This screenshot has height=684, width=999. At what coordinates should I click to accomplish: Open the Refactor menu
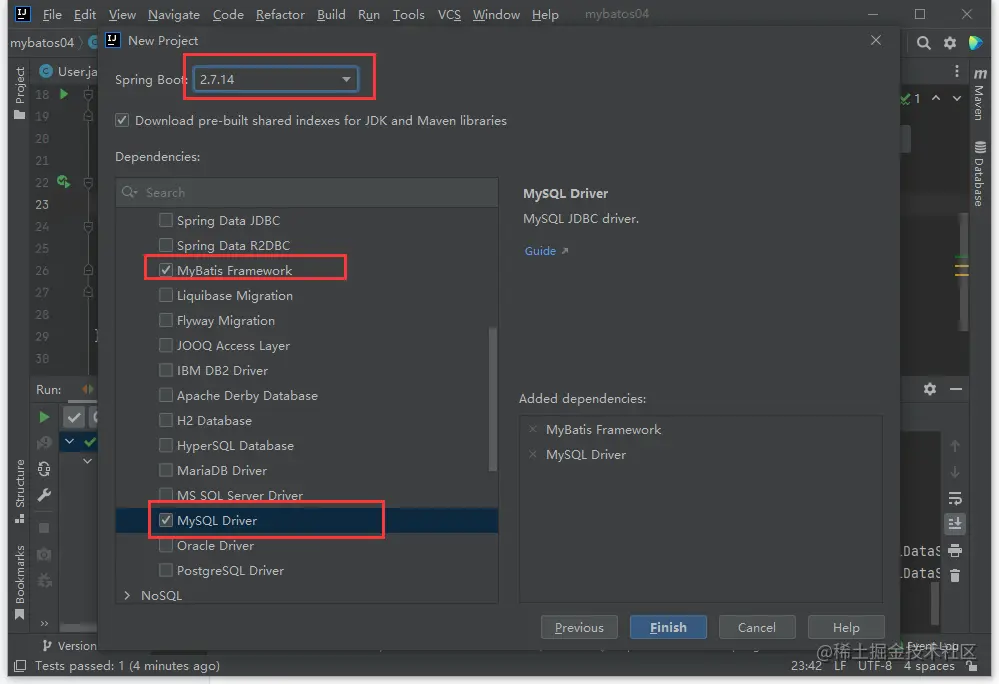280,14
